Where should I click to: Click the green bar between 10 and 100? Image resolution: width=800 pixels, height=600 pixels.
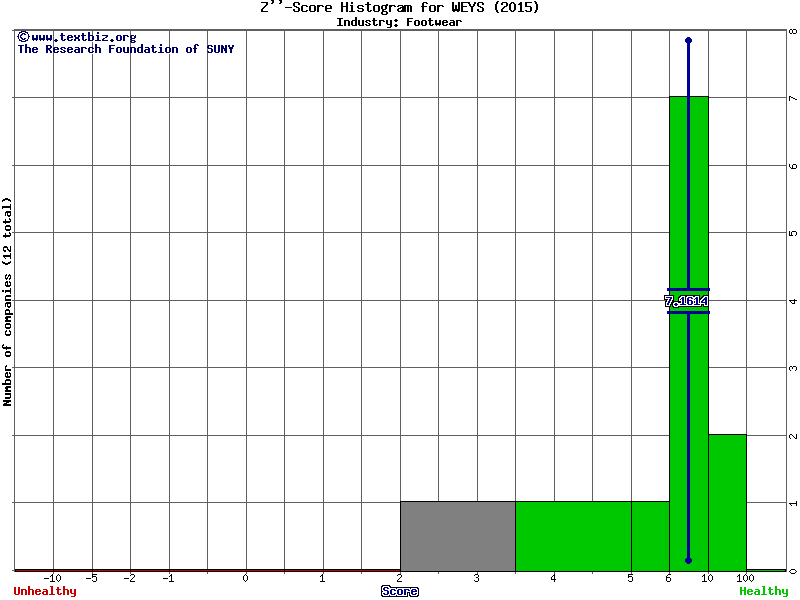tap(727, 502)
